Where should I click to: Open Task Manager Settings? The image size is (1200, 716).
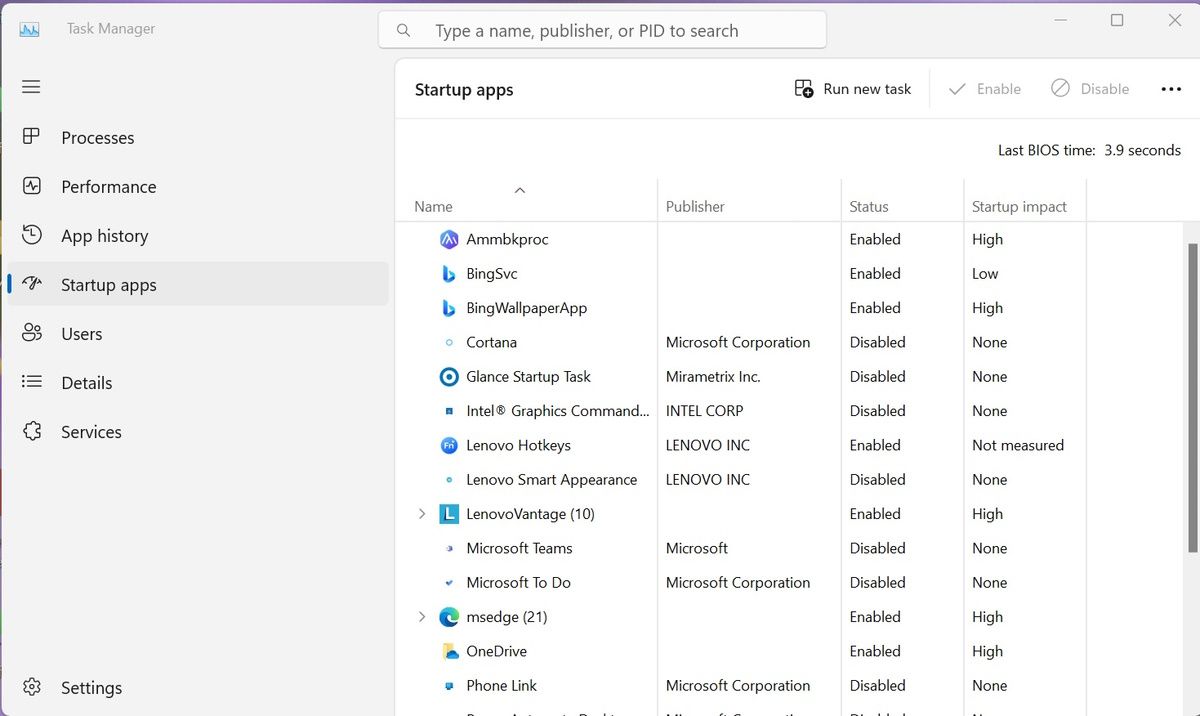click(x=90, y=688)
